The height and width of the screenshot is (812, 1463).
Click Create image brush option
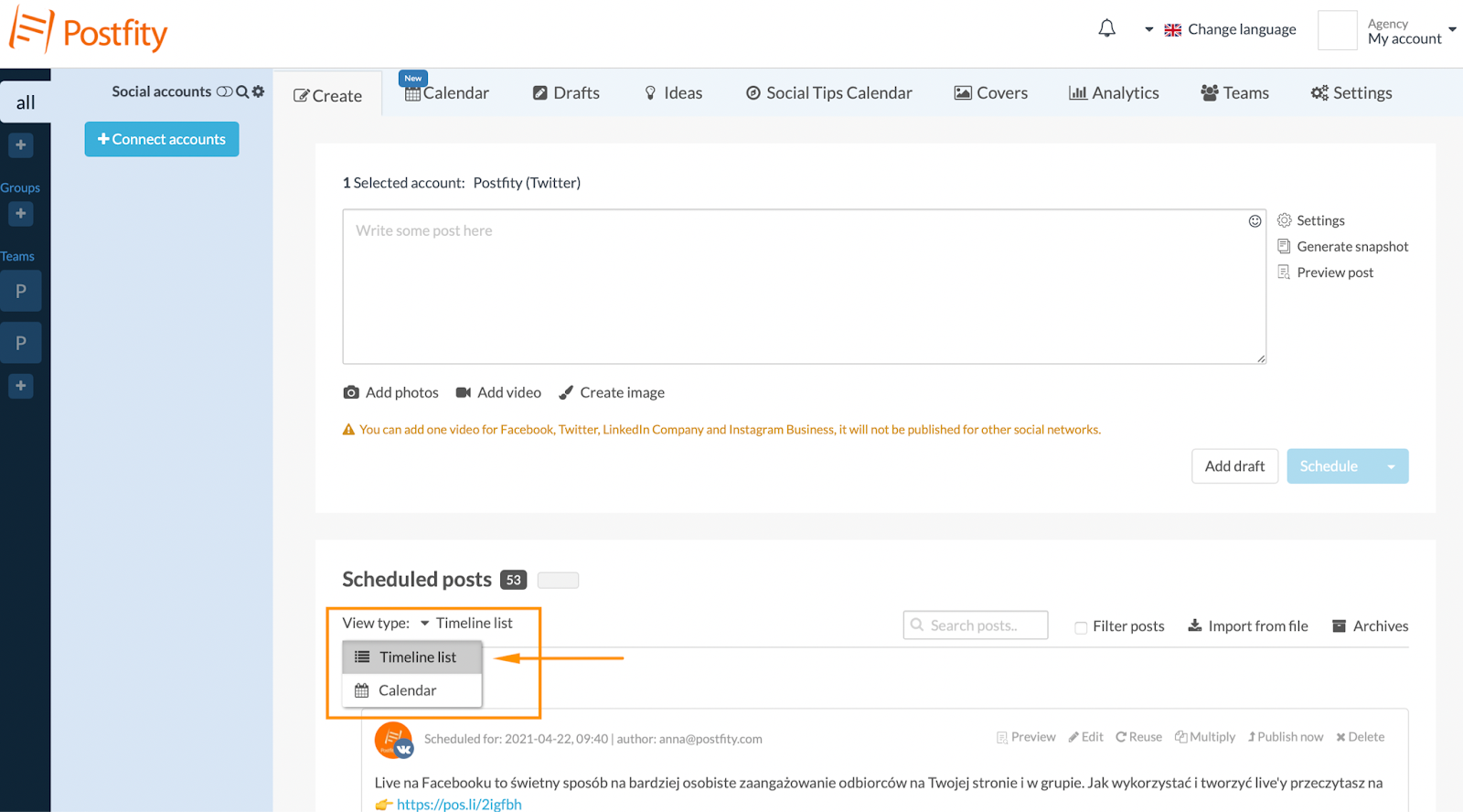coord(611,392)
